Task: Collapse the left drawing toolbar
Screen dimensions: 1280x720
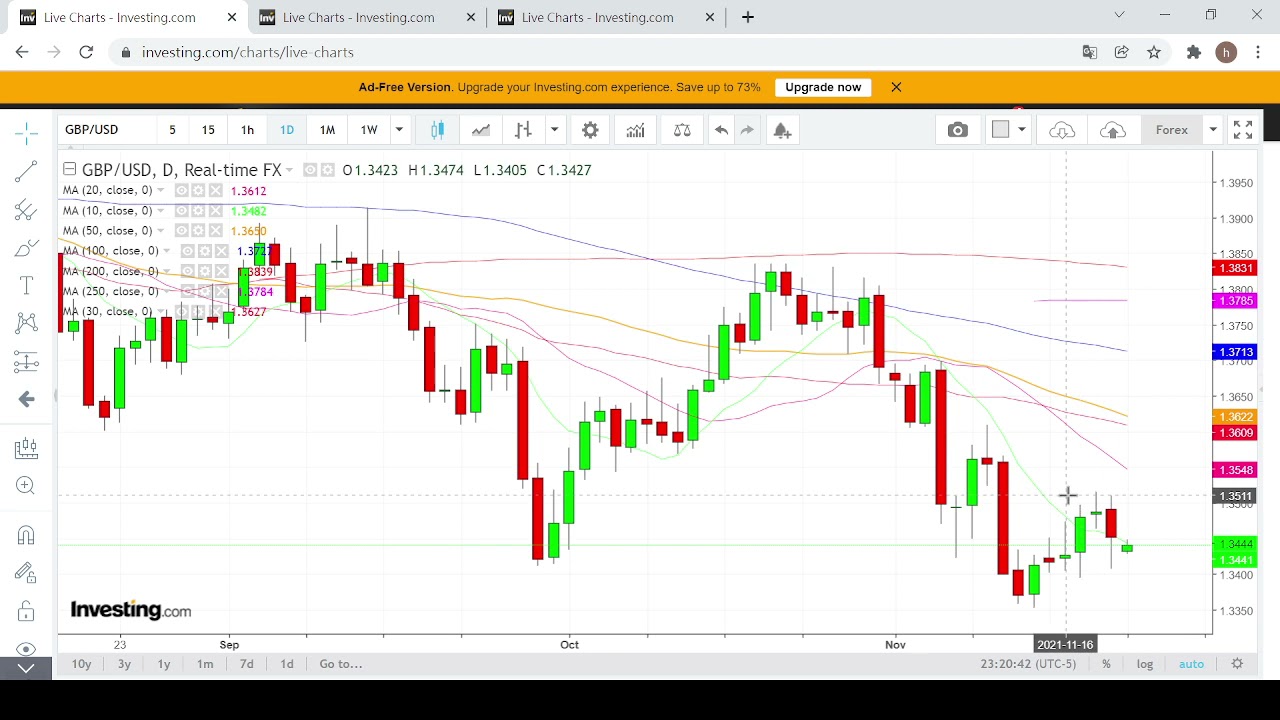Action: tap(26, 668)
